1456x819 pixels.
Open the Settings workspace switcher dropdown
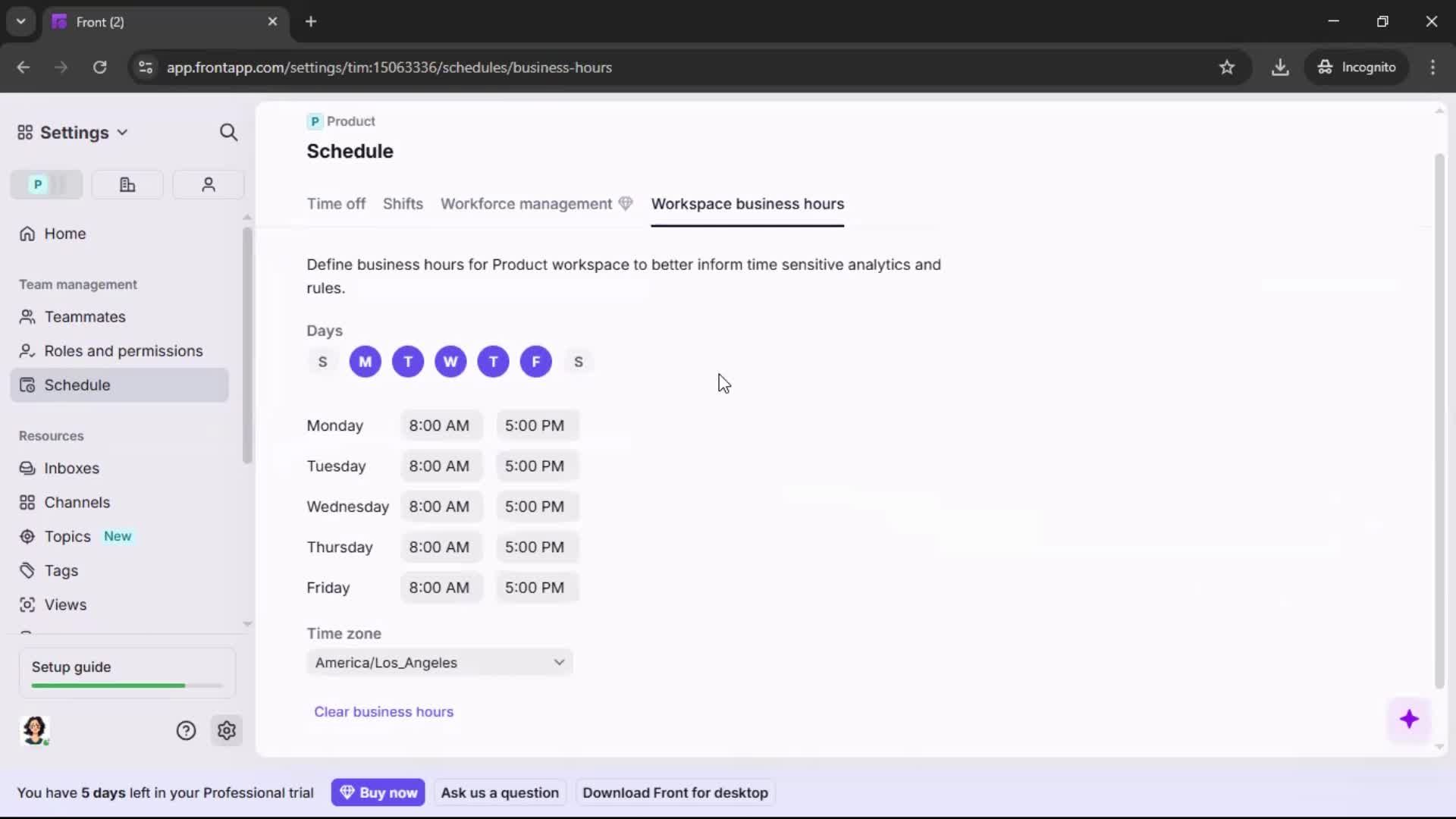point(123,132)
